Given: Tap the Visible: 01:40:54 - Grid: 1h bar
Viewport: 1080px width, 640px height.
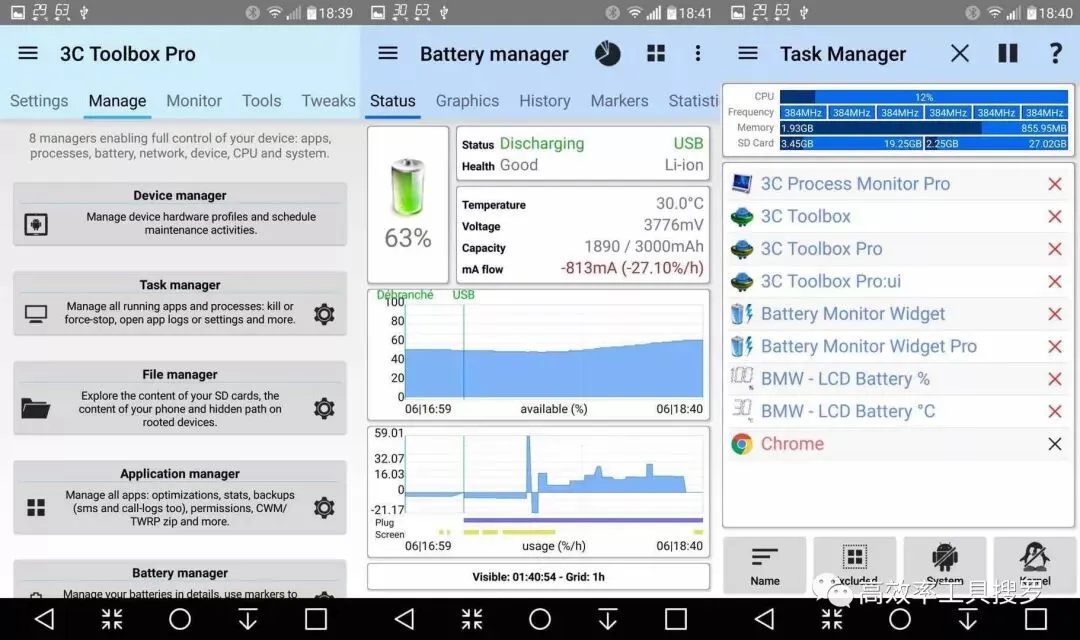Looking at the screenshot, I should tap(539, 577).
